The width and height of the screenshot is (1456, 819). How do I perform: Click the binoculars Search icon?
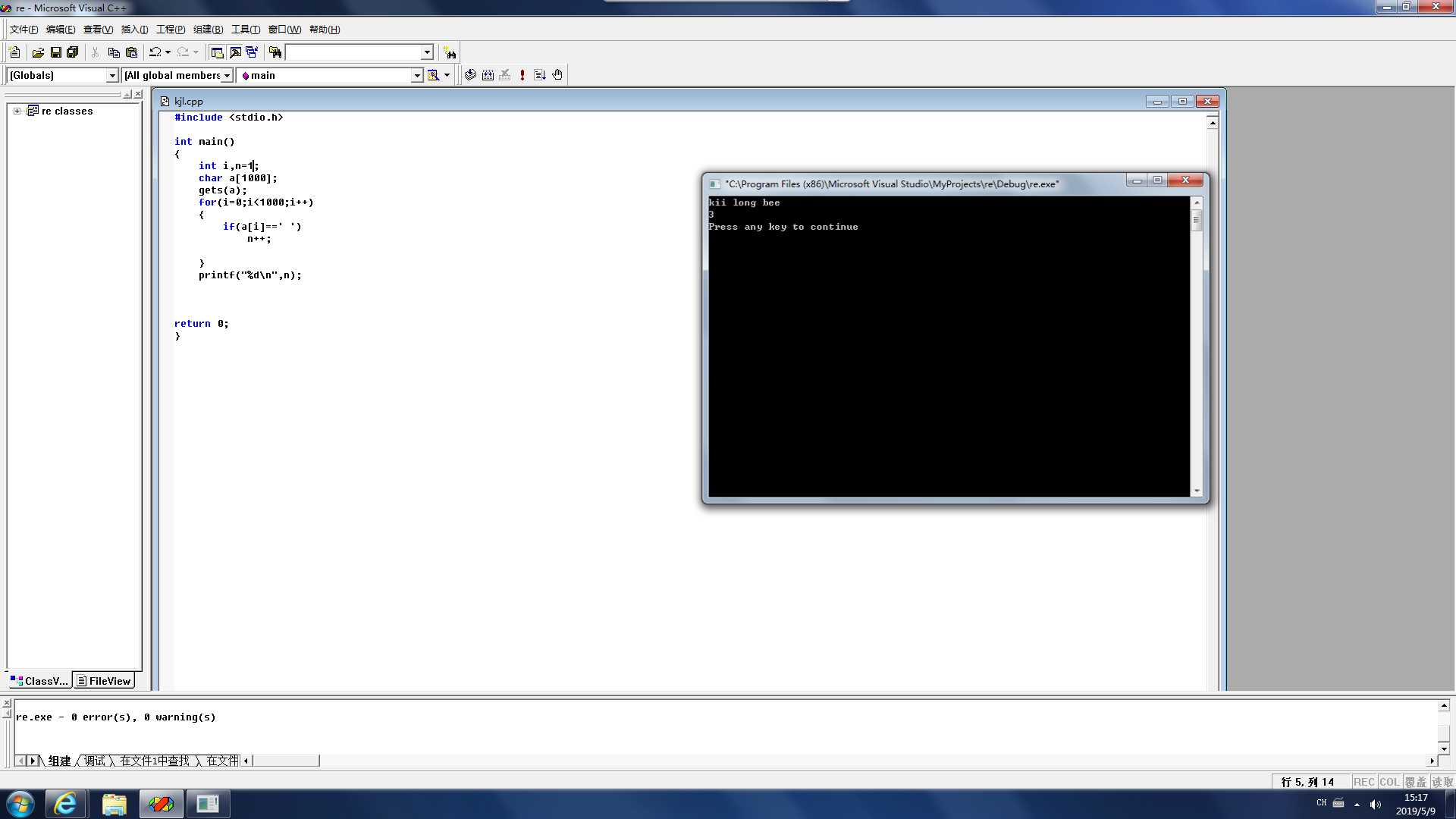point(450,52)
